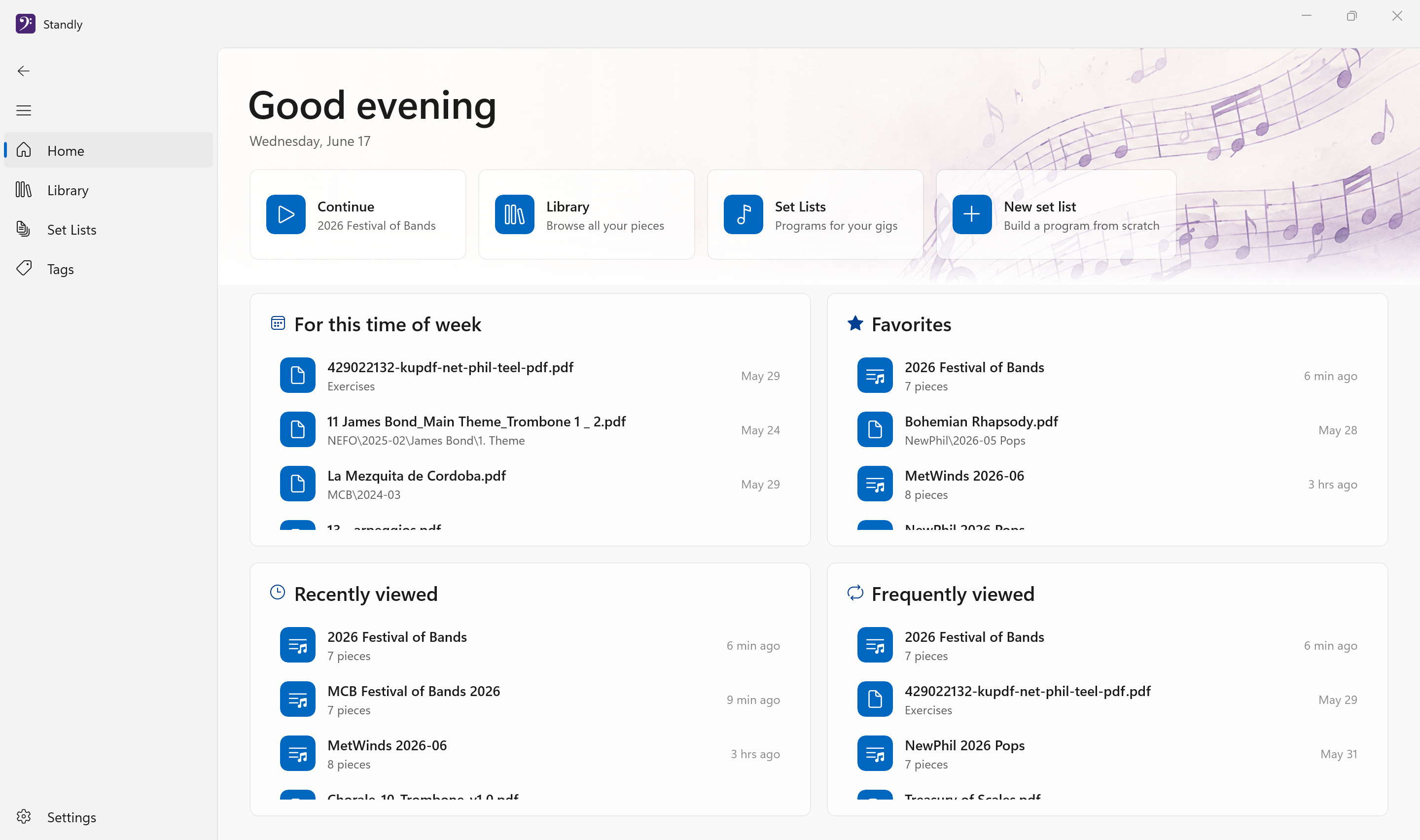Viewport: 1420px width, 840px height.
Task: Click the Set Lists document icon in sidebar
Action: [24, 229]
